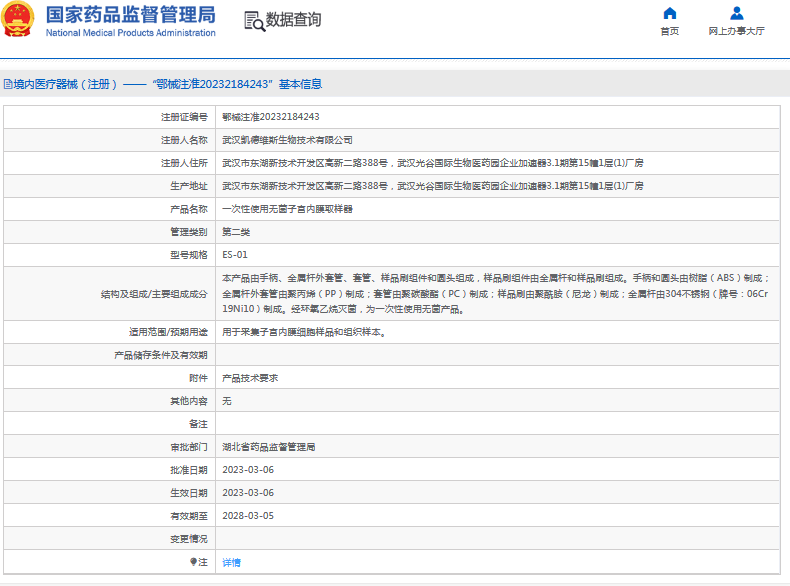Viewport: 790px width, 586px height.
Task: Click 国家药品监督管理局 title
Action: (130, 15)
